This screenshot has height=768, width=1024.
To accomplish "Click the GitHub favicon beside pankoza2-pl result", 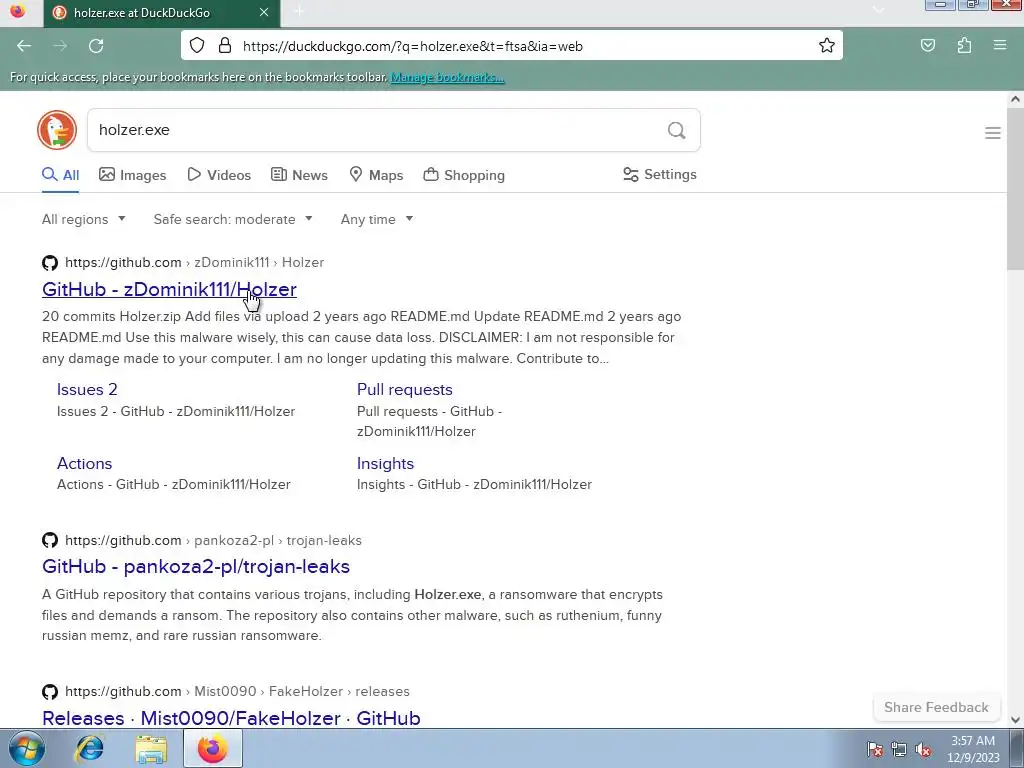I will (x=50, y=540).
